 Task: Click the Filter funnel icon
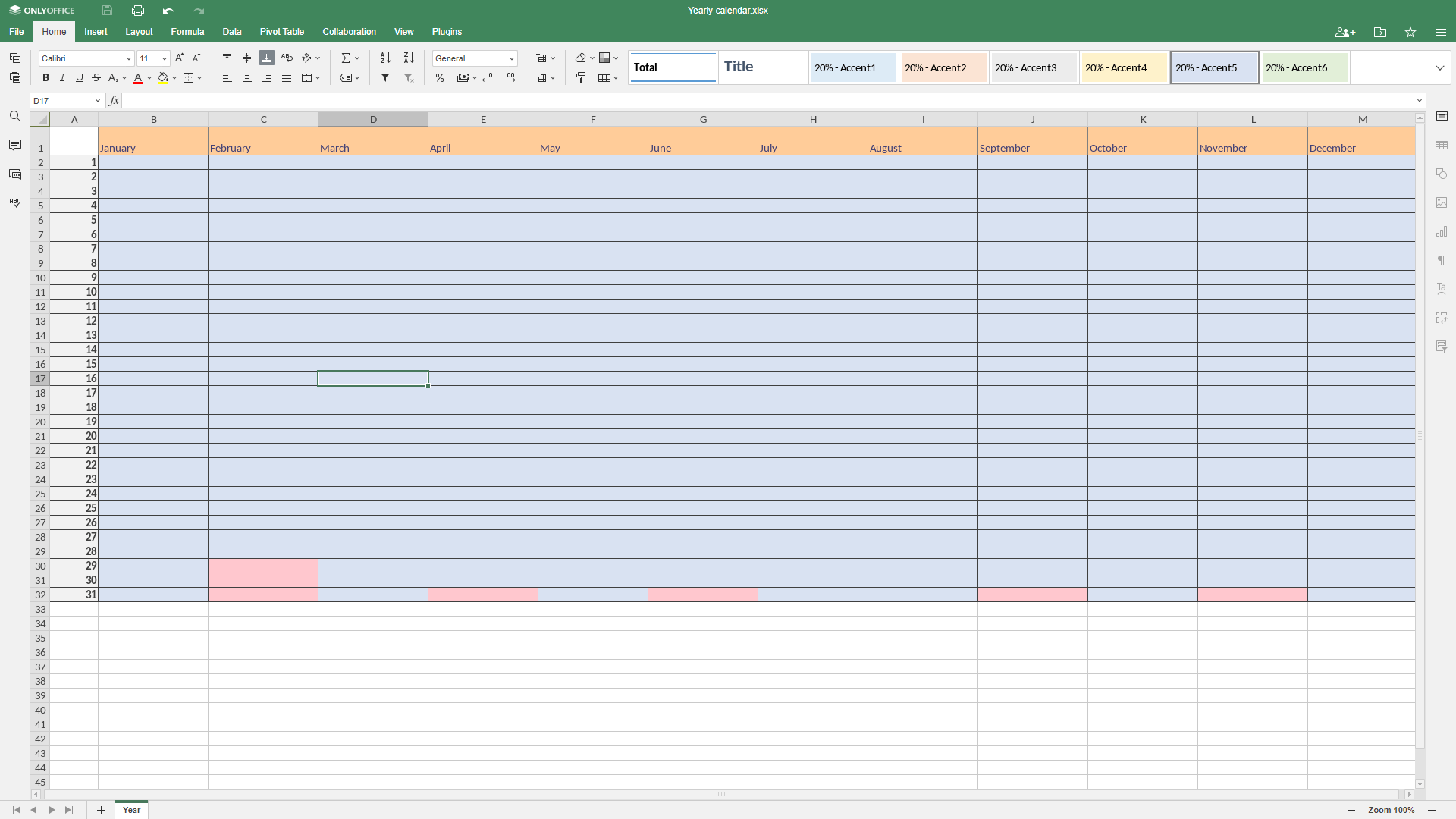(385, 78)
